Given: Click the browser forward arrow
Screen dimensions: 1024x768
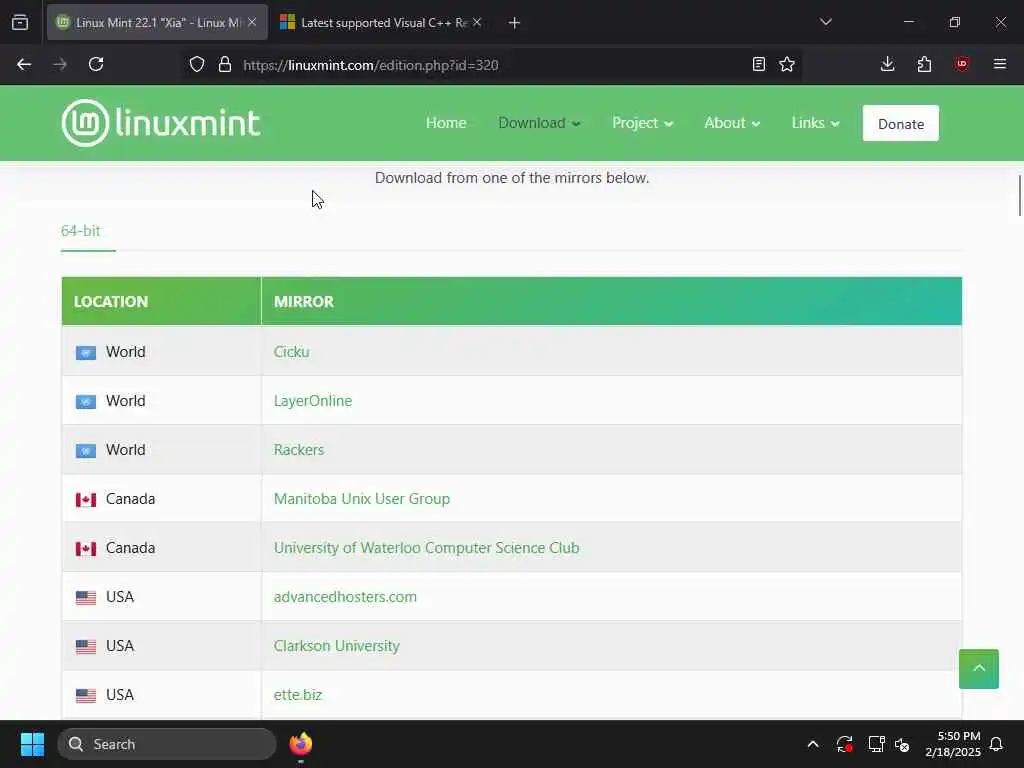Looking at the screenshot, I should coord(60,64).
